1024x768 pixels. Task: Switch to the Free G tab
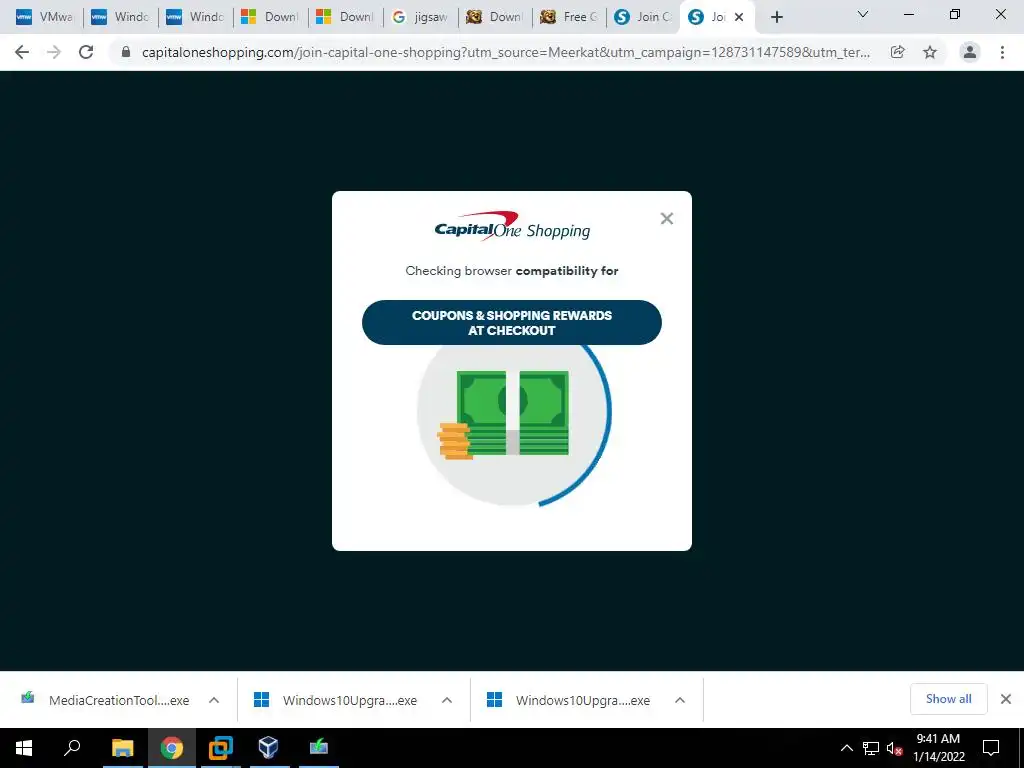pyautogui.click(x=569, y=17)
